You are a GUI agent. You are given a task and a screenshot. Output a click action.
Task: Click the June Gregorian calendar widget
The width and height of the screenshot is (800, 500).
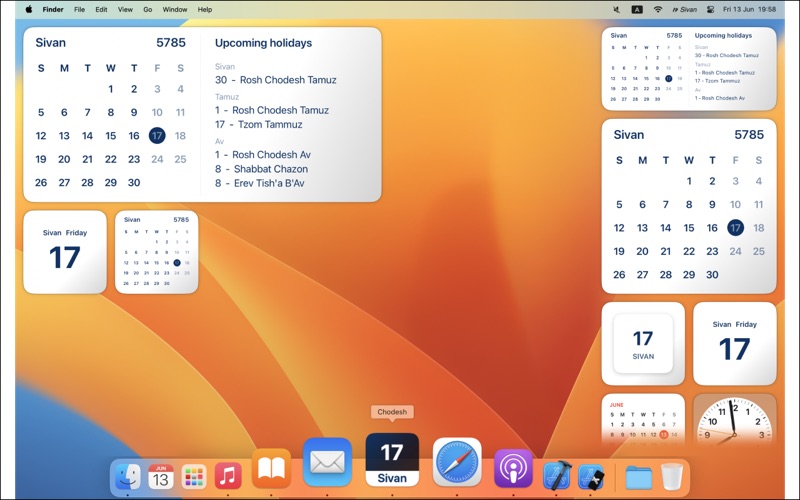coord(643,421)
